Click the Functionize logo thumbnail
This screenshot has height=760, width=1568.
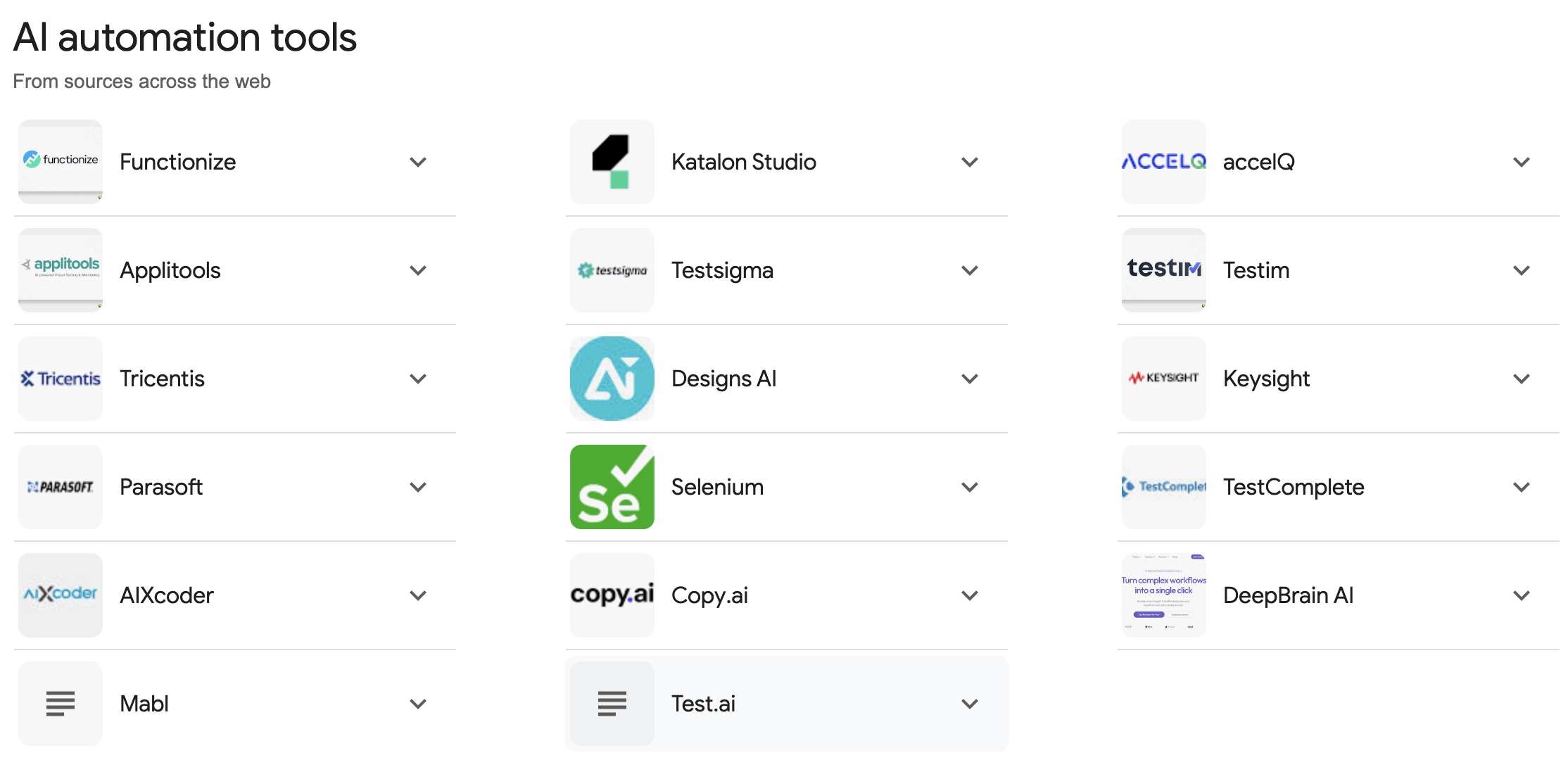(x=61, y=162)
